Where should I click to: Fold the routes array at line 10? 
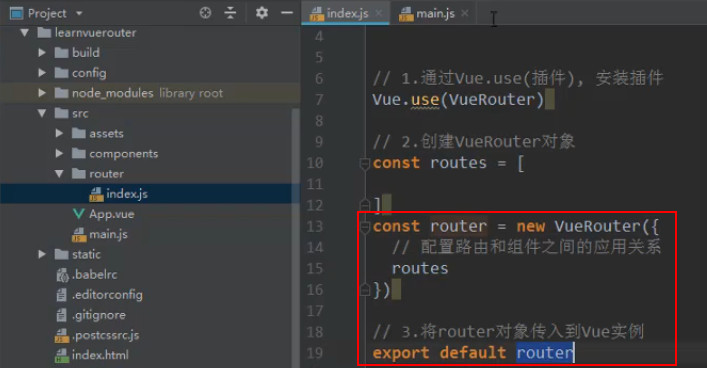pyautogui.click(x=365, y=163)
